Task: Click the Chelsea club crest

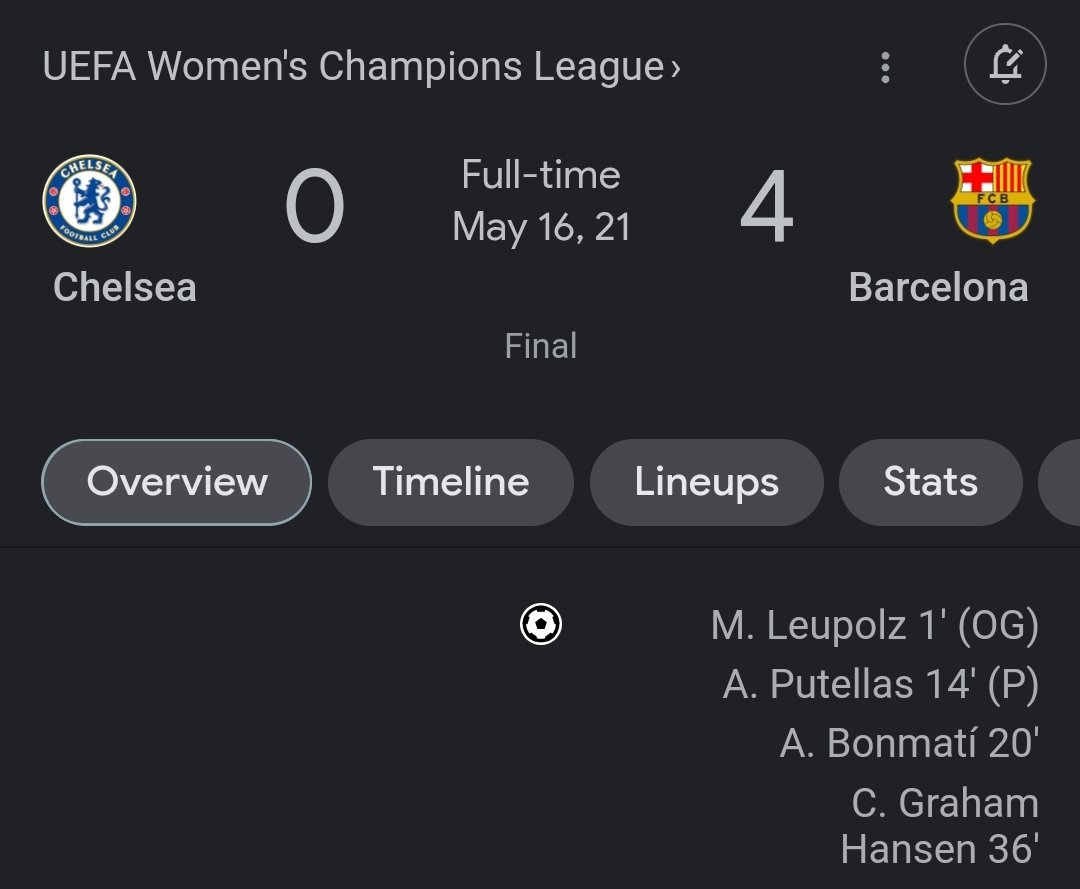Action: 90,200
